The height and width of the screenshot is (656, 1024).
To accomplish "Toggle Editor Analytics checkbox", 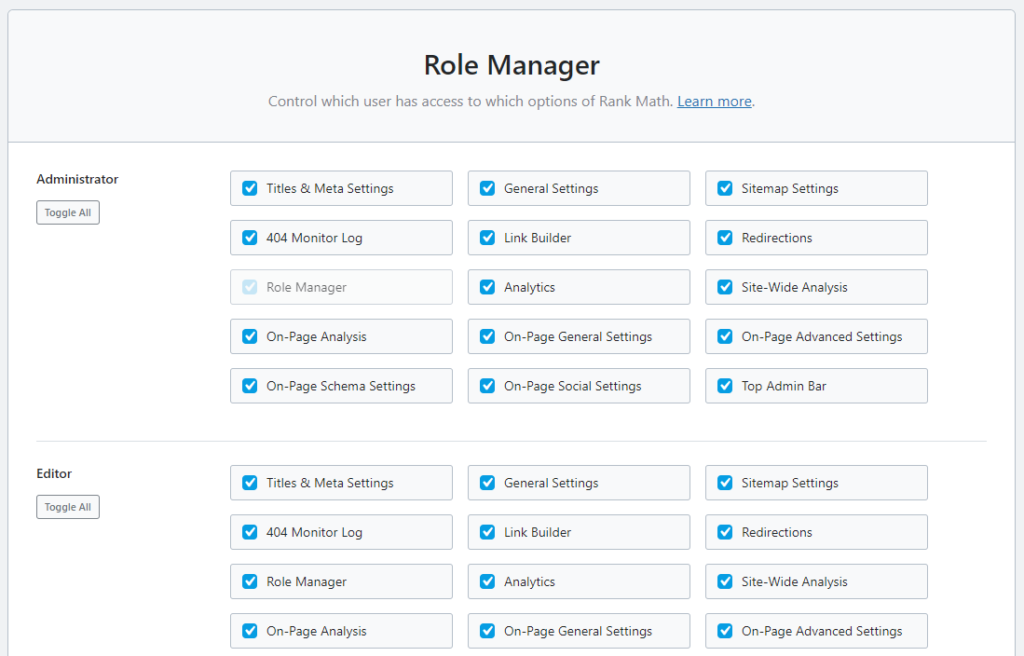I will pyautogui.click(x=487, y=582).
